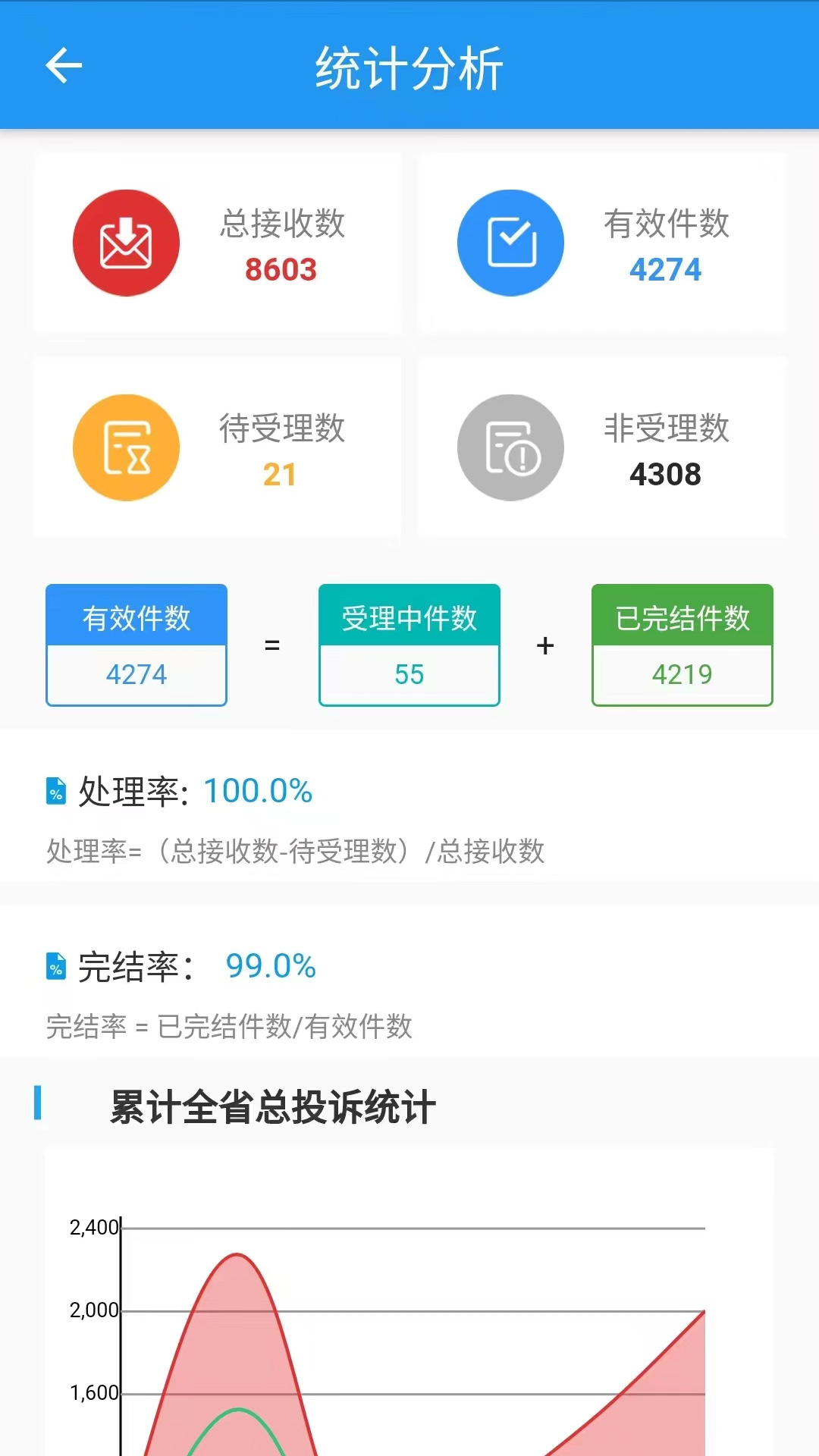Tap the 累计全省总投诉统计 chart heading

coord(273,1106)
